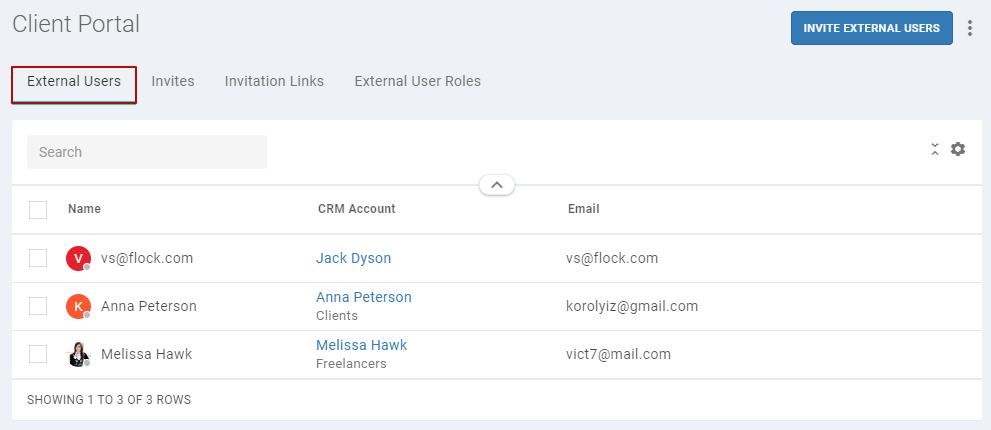This screenshot has width=991, height=430.
Task: Click into the Search field
Action: (147, 152)
